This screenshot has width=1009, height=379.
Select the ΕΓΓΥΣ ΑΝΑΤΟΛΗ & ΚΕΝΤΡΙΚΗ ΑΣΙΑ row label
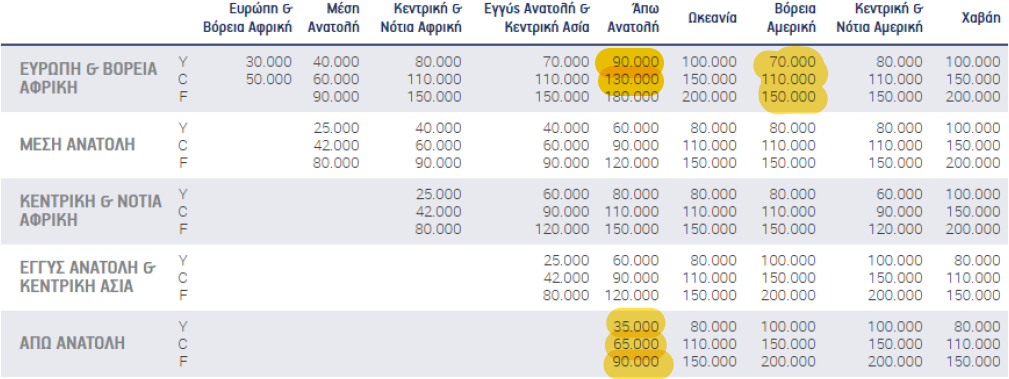coord(88,277)
